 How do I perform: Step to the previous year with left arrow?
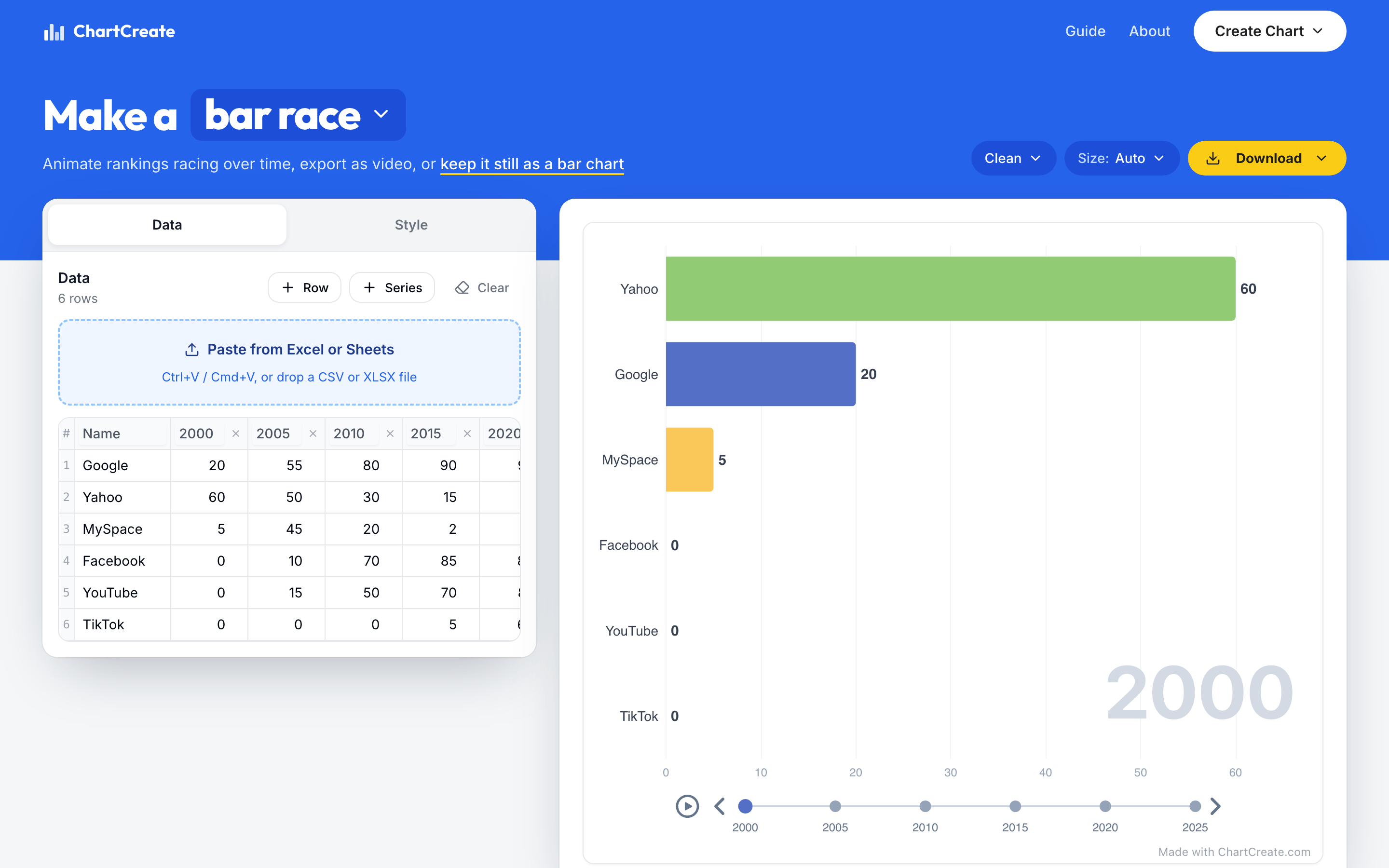click(x=720, y=806)
